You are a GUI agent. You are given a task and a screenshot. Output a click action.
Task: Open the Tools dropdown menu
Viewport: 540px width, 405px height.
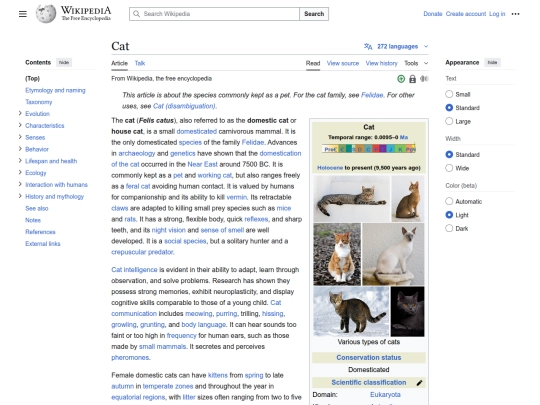pos(416,63)
